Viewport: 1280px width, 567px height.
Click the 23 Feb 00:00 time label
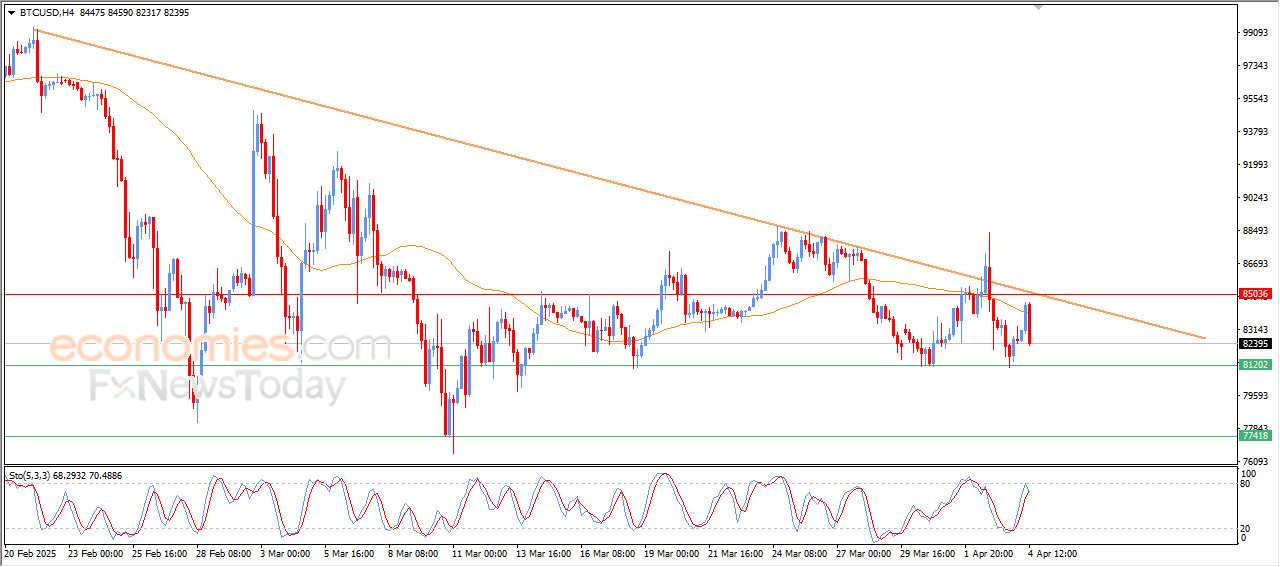coord(95,552)
